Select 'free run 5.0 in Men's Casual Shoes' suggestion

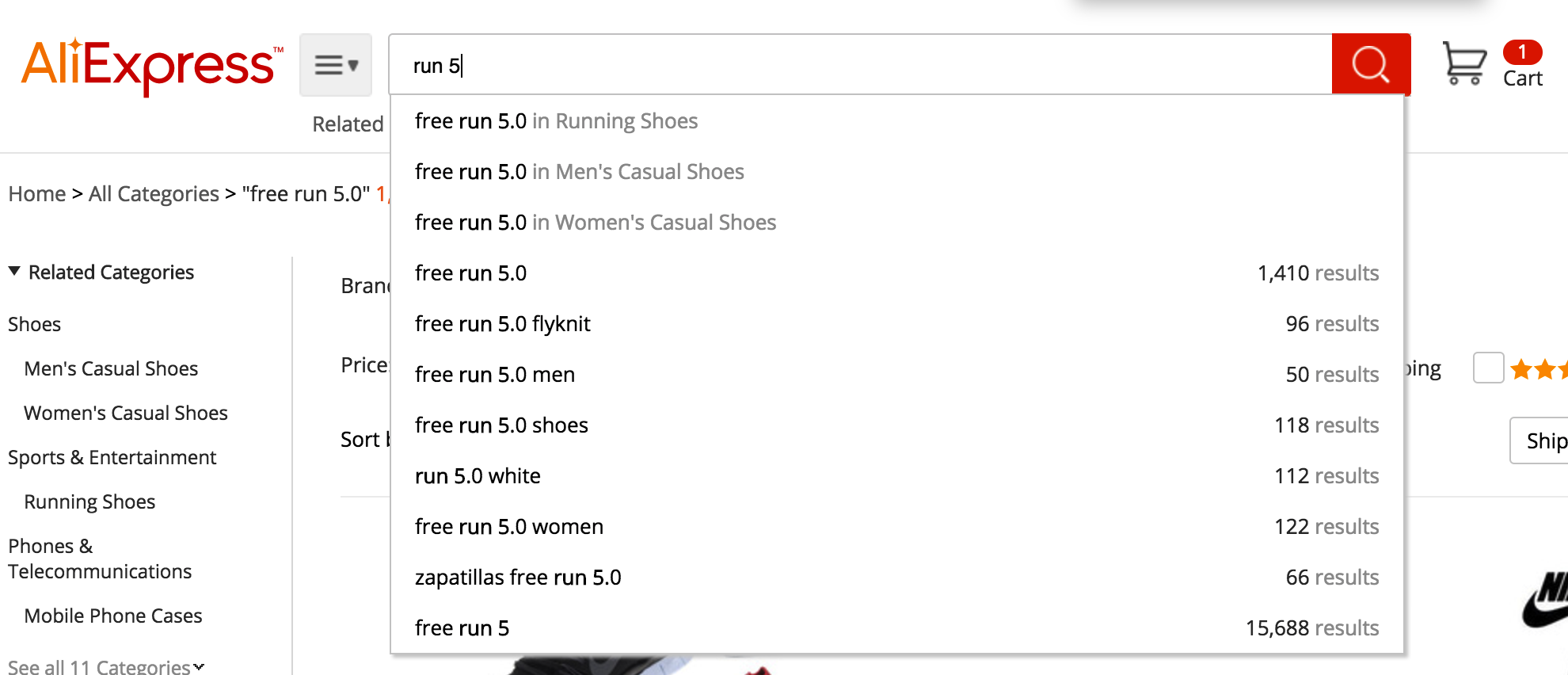(897, 172)
